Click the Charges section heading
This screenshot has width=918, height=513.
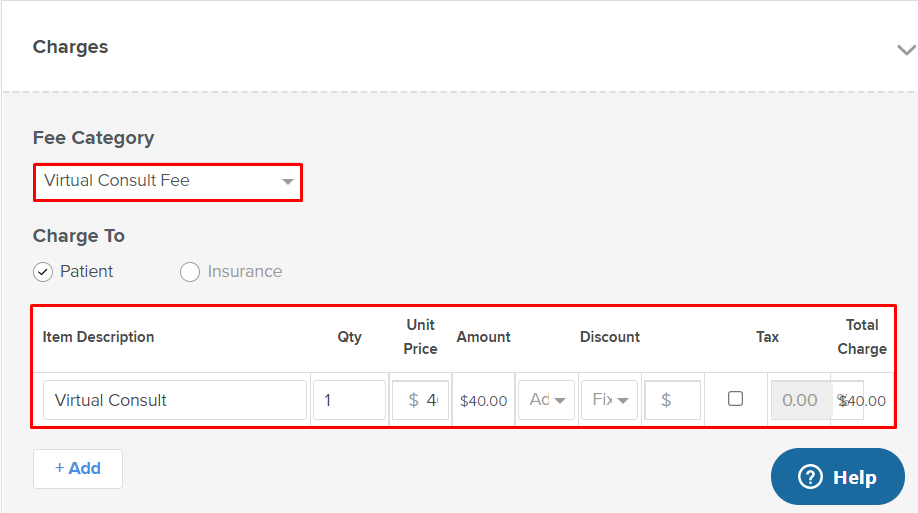[x=70, y=47]
